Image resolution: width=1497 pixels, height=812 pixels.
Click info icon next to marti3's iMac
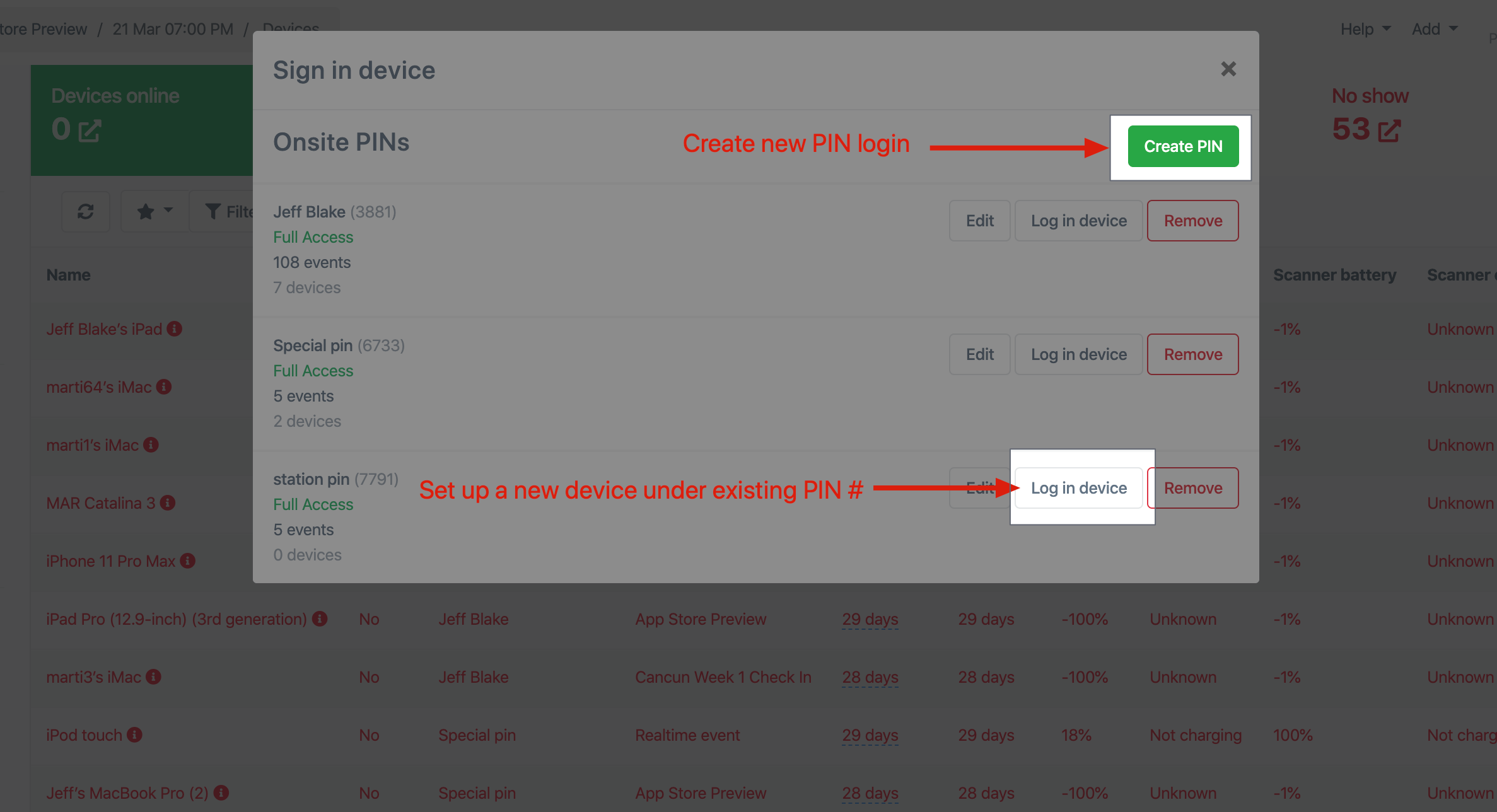[153, 677]
